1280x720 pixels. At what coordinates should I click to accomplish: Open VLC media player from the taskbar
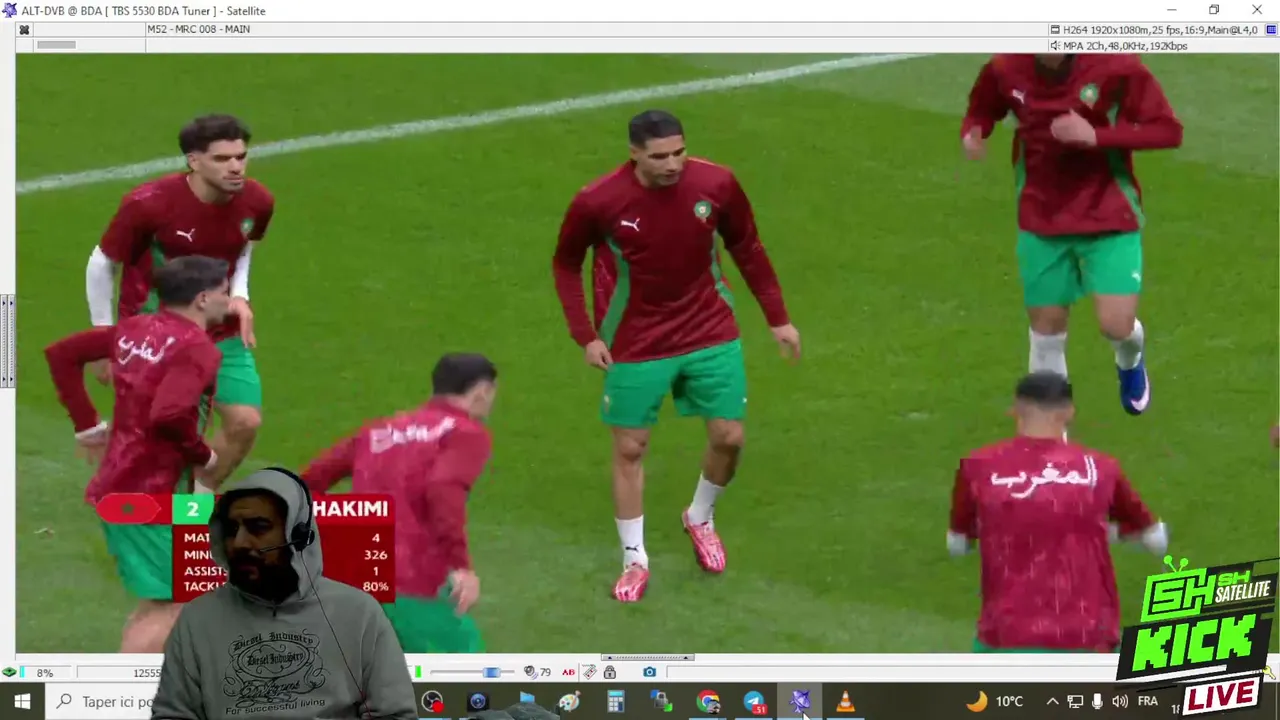coord(845,702)
